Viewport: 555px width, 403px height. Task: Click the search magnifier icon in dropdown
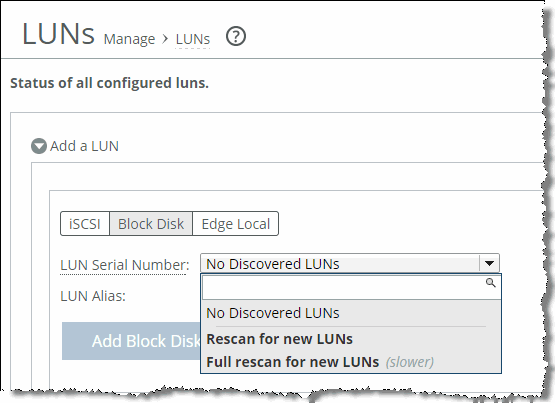pyautogui.click(x=491, y=283)
